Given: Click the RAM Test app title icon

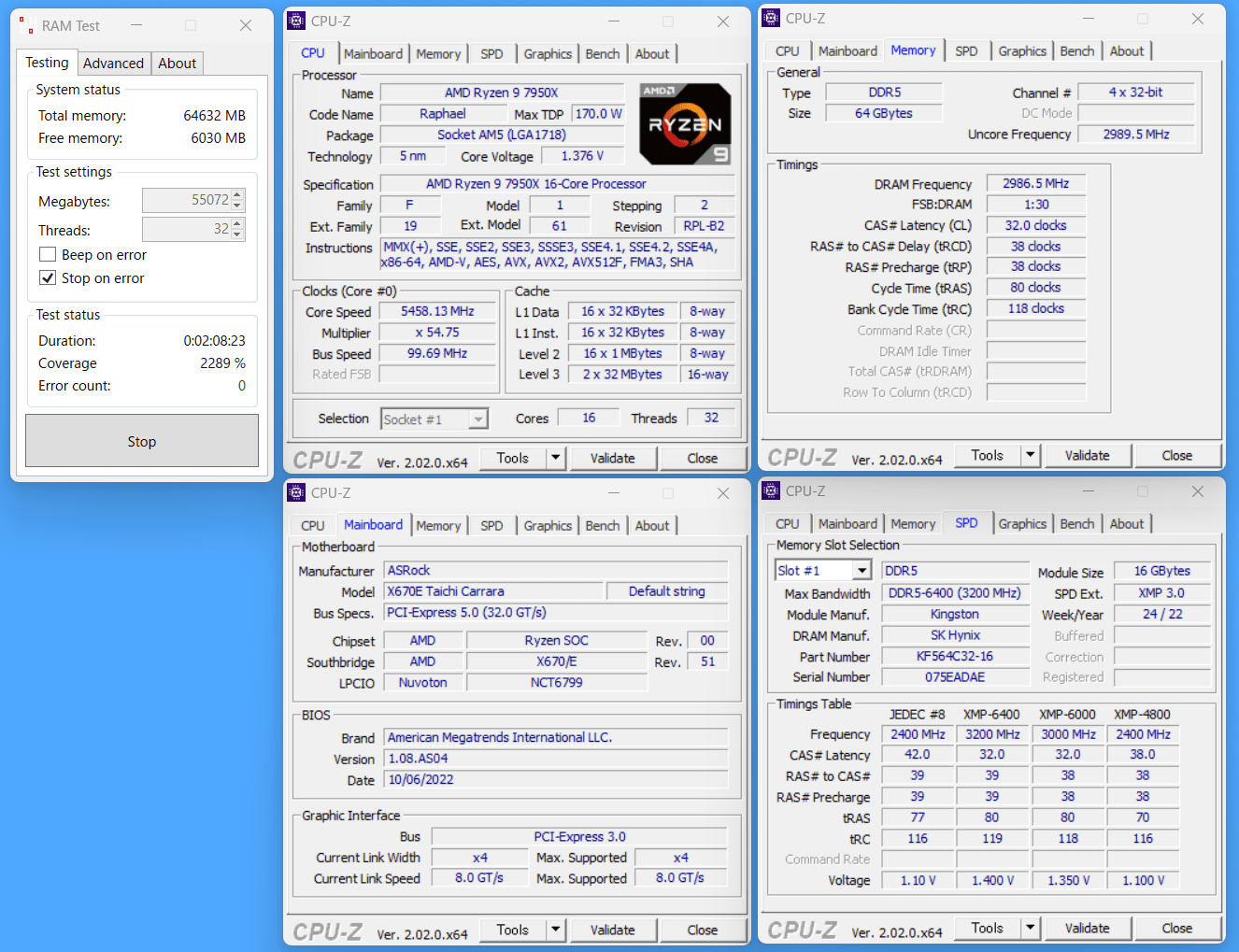Looking at the screenshot, I should point(27,26).
